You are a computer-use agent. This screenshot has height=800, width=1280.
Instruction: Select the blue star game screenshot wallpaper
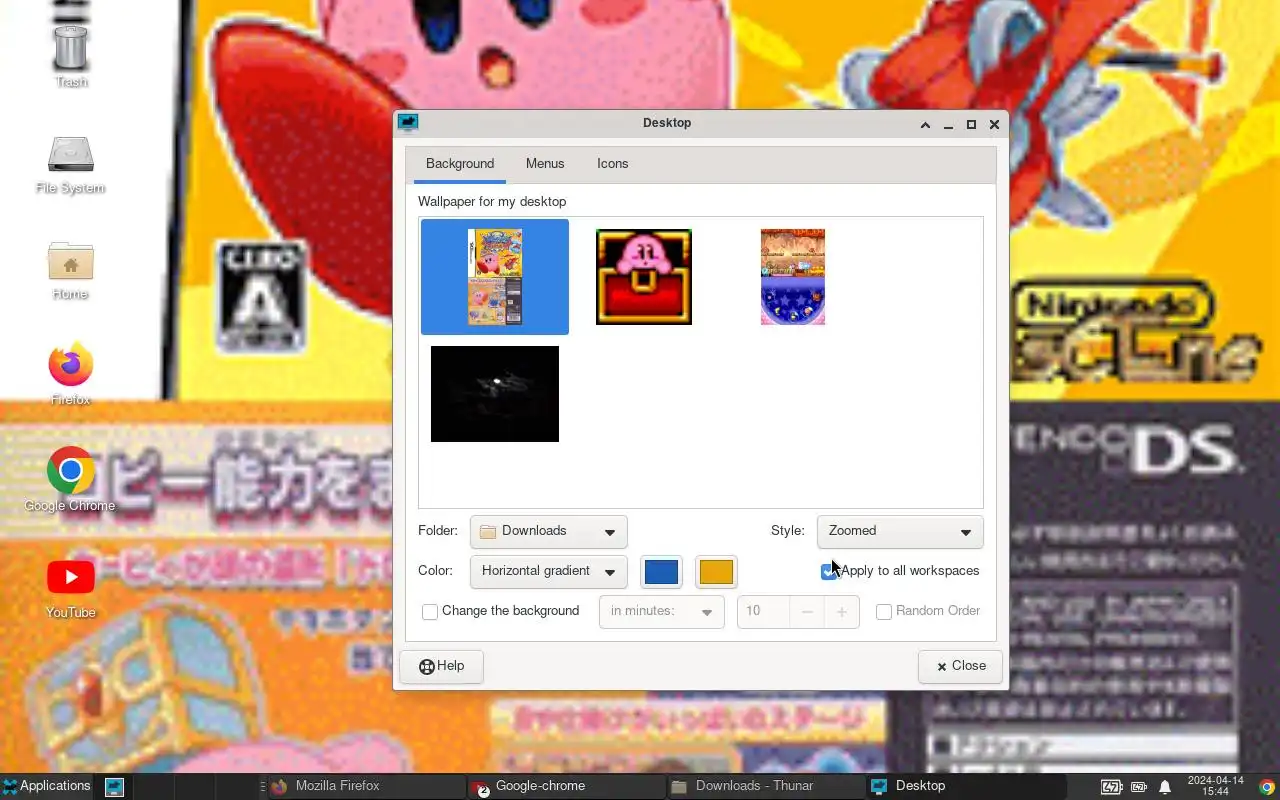point(793,277)
